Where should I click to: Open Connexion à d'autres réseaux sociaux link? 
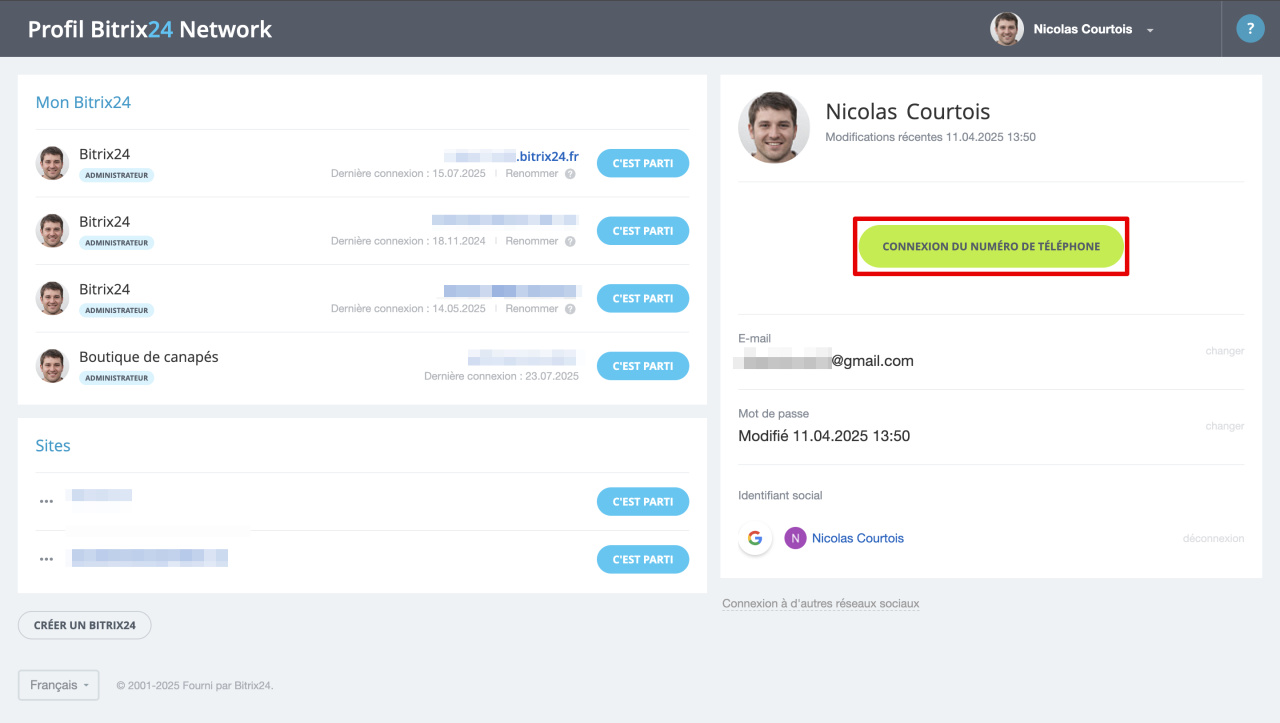pos(821,604)
